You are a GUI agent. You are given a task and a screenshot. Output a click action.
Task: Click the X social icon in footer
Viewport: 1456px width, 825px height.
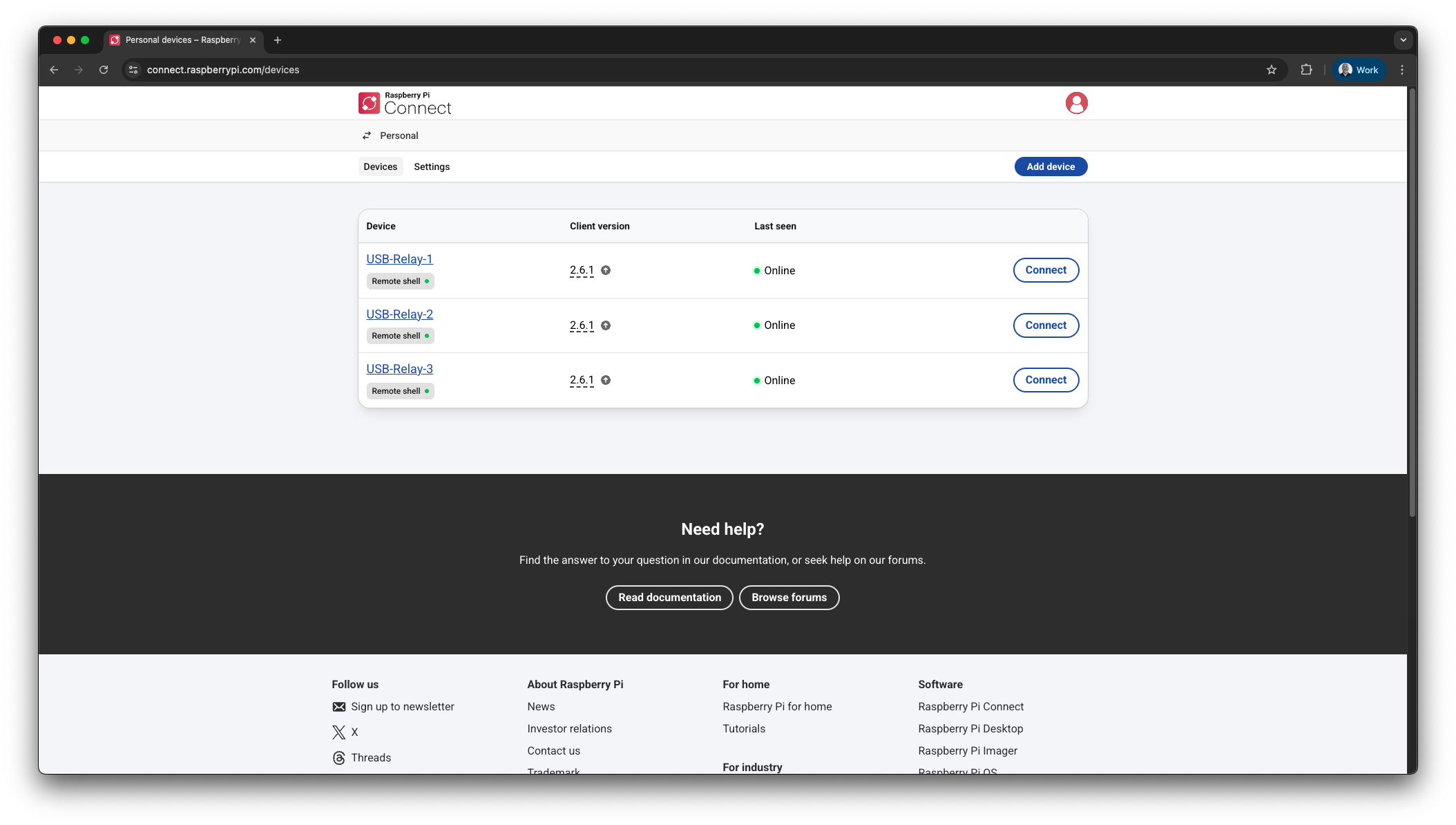click(x=338, y=732)
